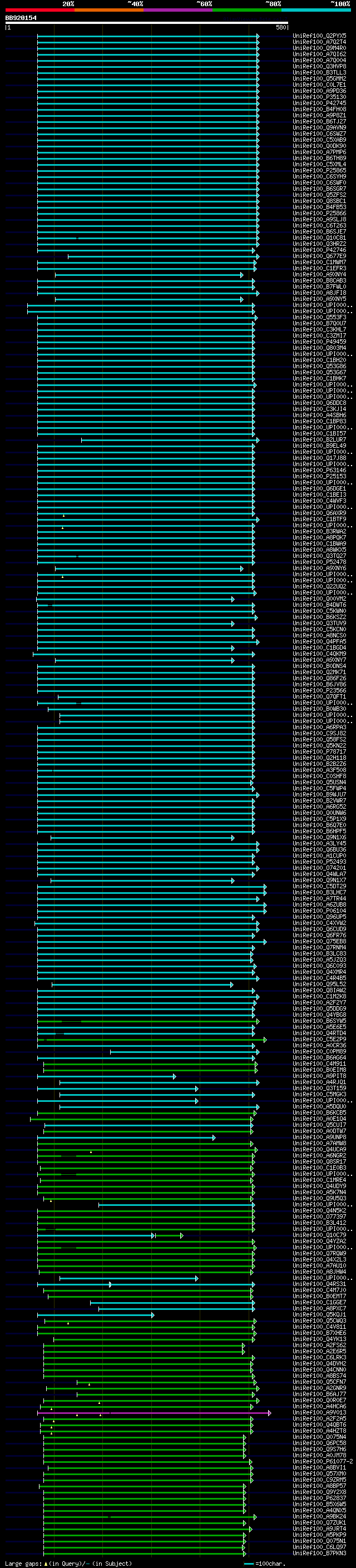Select the UniRef100_Q553F3 label
Viewport: 356px width, 1568px height.
pyautogui.click(x=319, y=318)
